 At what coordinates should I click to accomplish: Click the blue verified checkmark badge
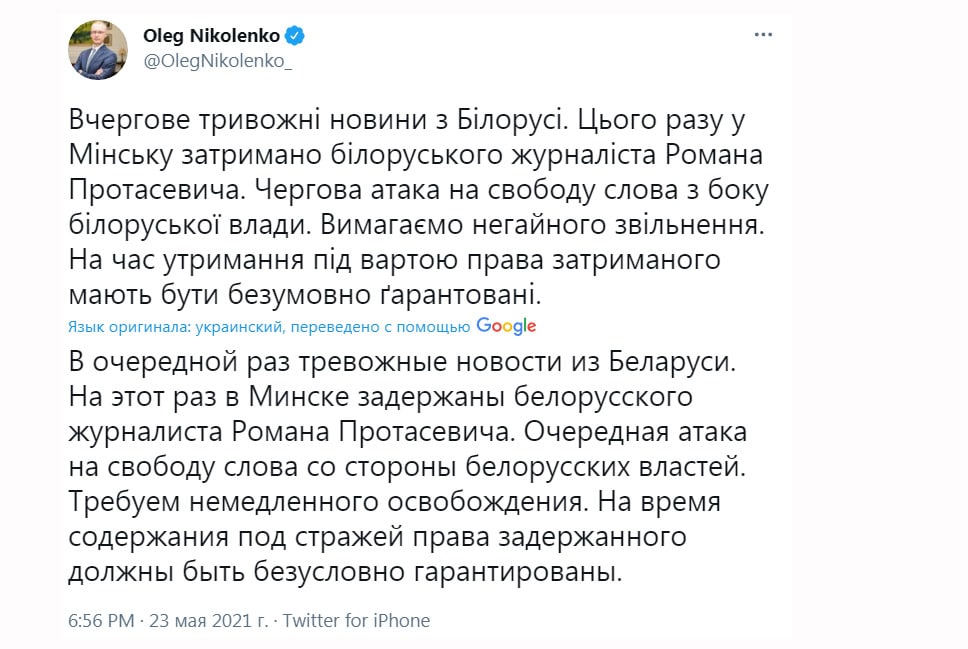coord(296,37)
